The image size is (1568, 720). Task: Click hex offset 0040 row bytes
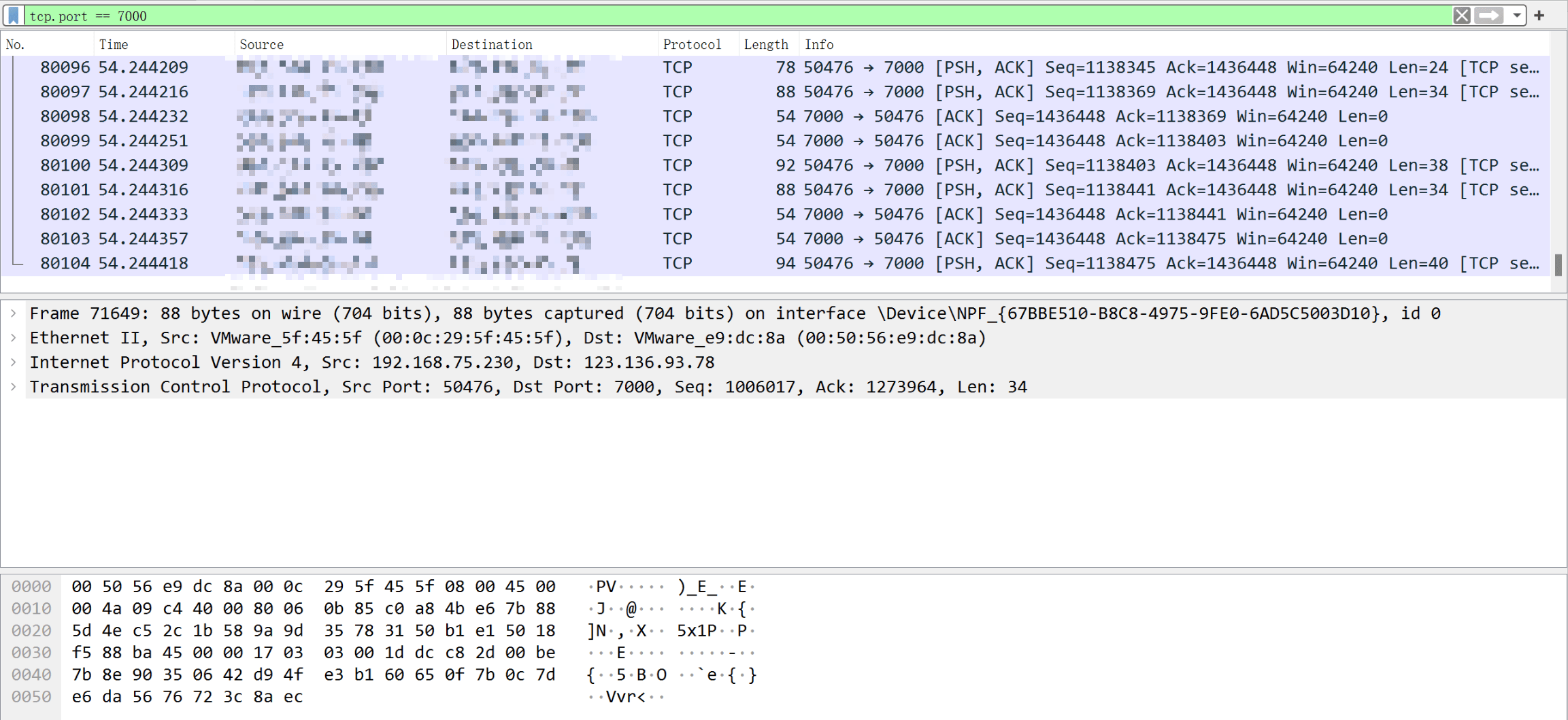click(313, 674)
